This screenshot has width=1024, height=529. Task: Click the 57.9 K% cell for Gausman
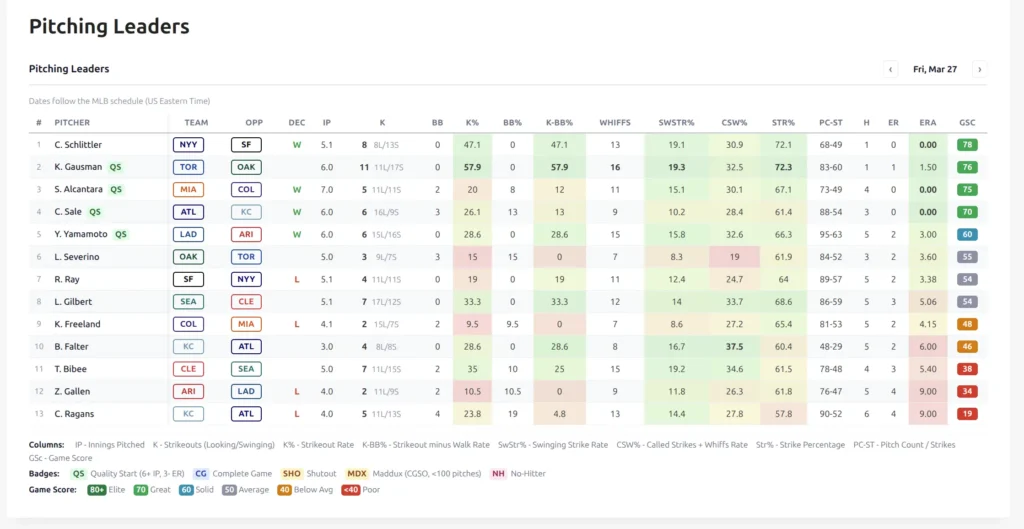(x=473, y=167)
